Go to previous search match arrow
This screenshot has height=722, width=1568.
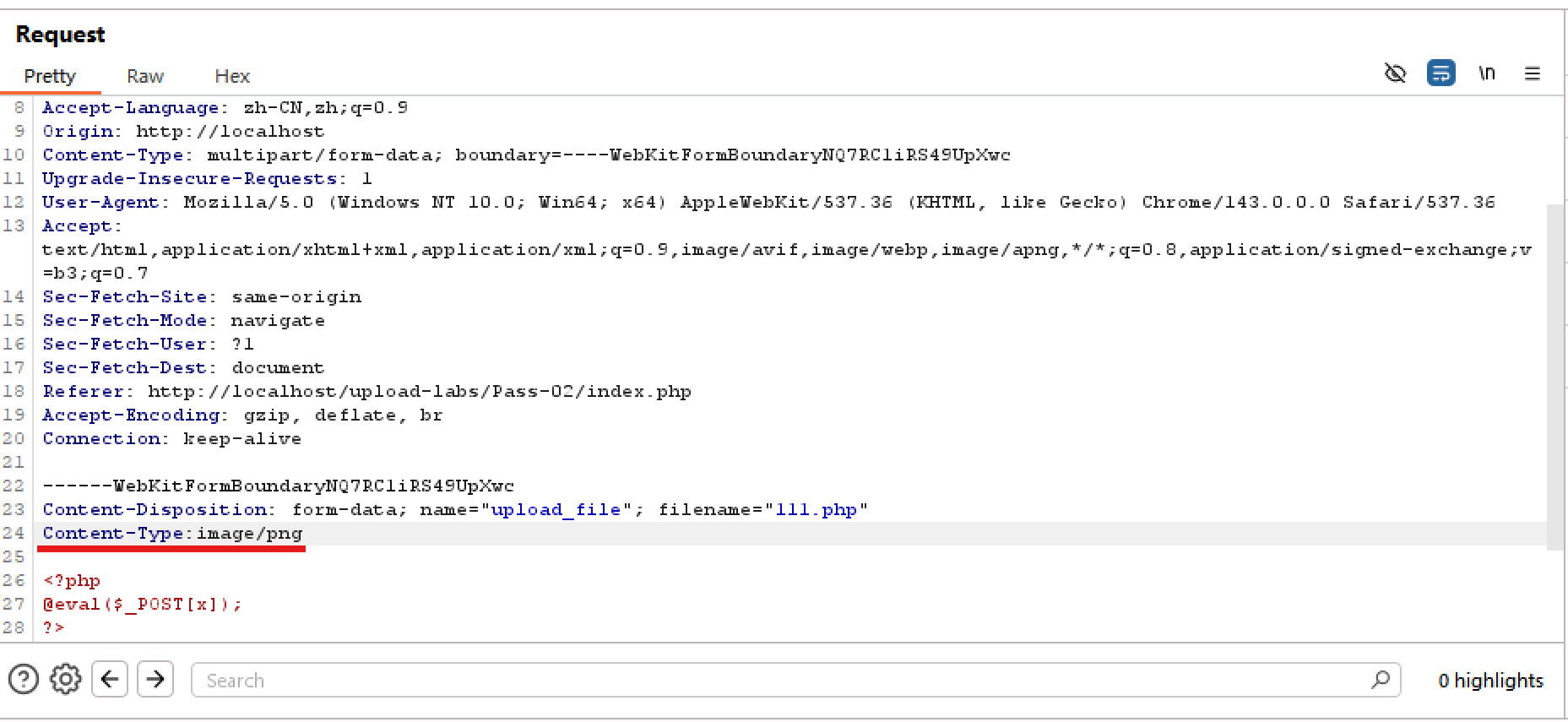pos(110,679)
